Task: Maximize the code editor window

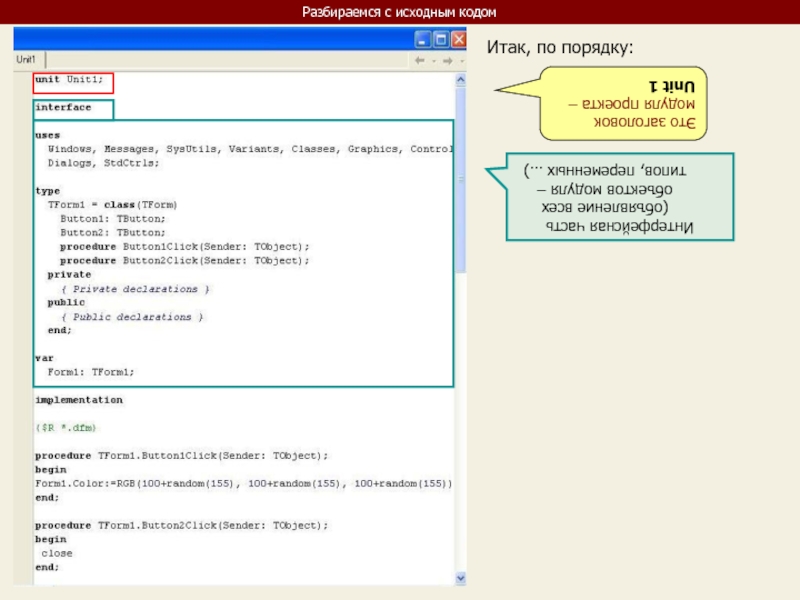Action: 441,39
